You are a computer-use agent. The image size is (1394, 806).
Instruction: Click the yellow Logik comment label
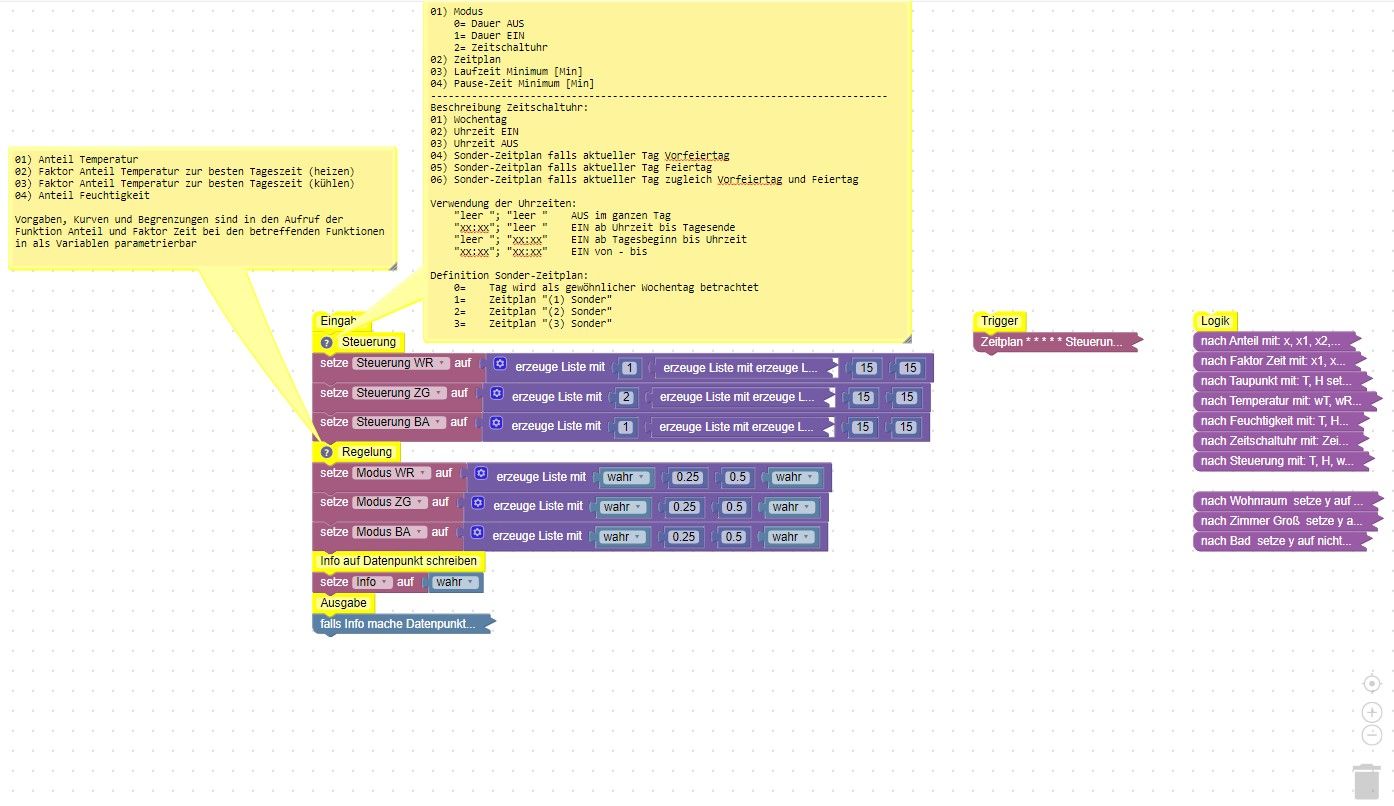1215,321
